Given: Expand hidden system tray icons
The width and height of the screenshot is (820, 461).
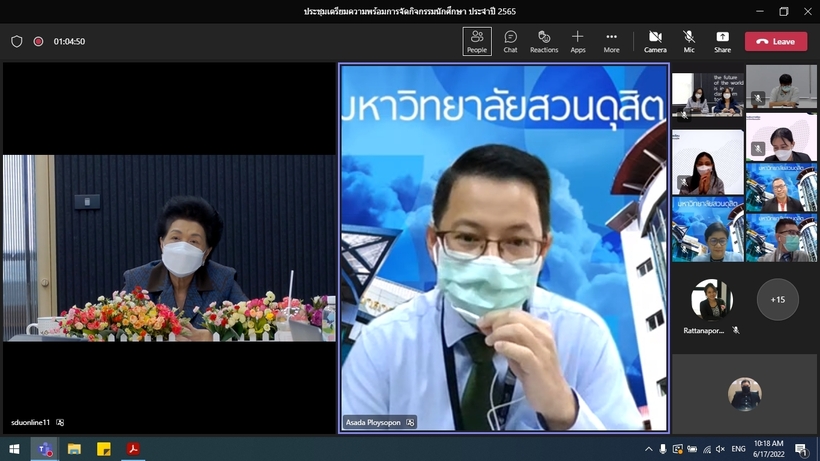Looking at the screenshot, I should point(648,449).
